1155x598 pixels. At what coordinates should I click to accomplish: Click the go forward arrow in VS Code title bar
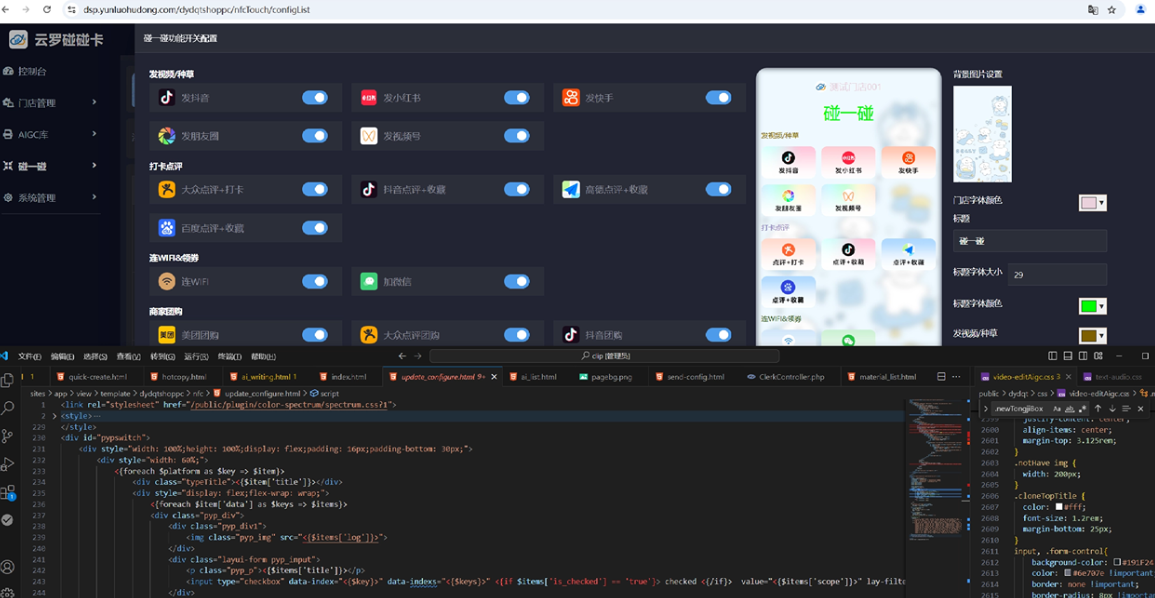tap(418, 356)
